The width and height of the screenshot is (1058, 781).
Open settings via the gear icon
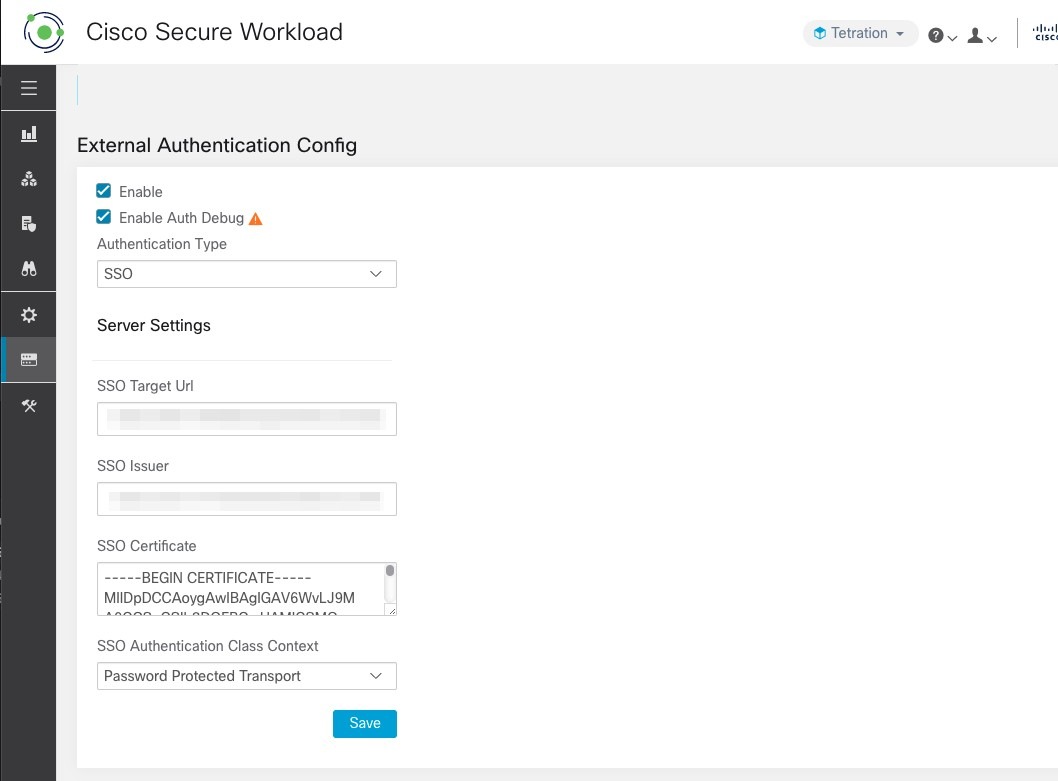click(x=28, y=314)
